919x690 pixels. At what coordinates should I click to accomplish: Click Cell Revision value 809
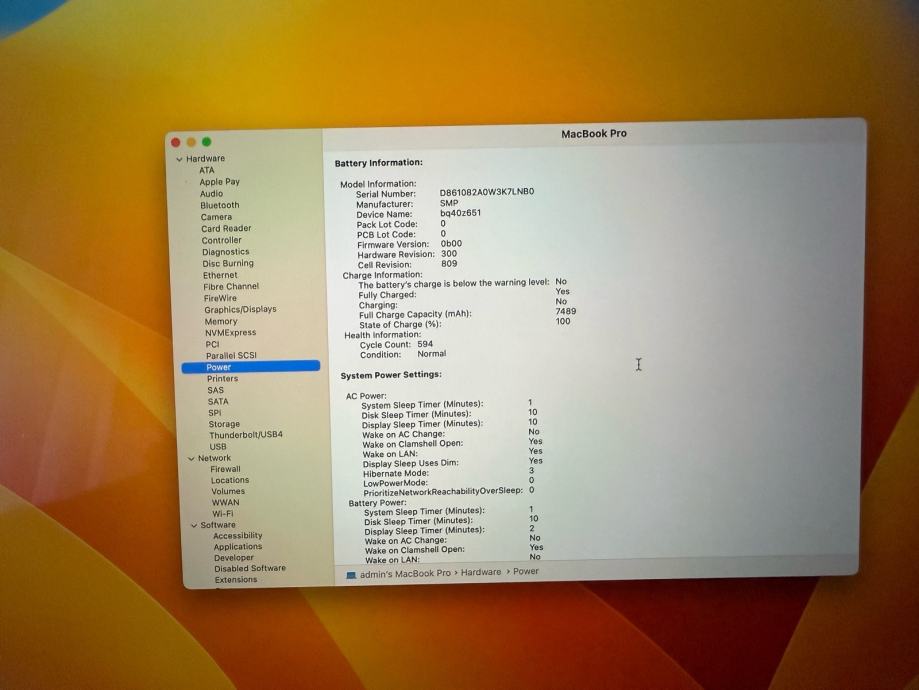(449, 264)
